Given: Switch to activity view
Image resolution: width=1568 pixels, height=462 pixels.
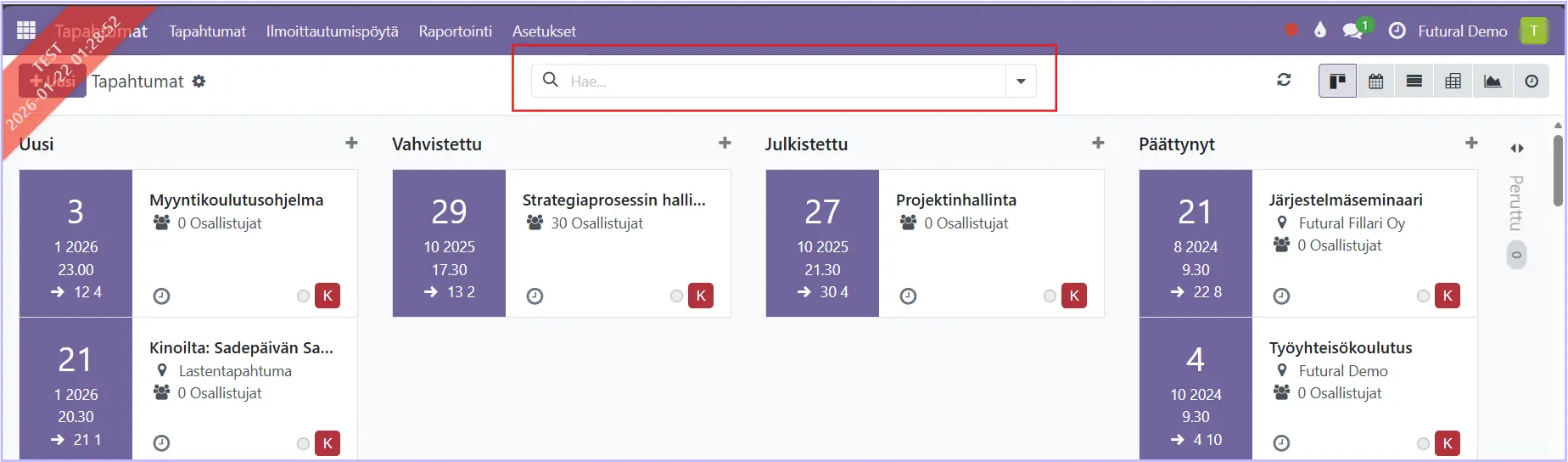Looking at the screenshot, I should pyautogui.click(x=1532, y=82).
